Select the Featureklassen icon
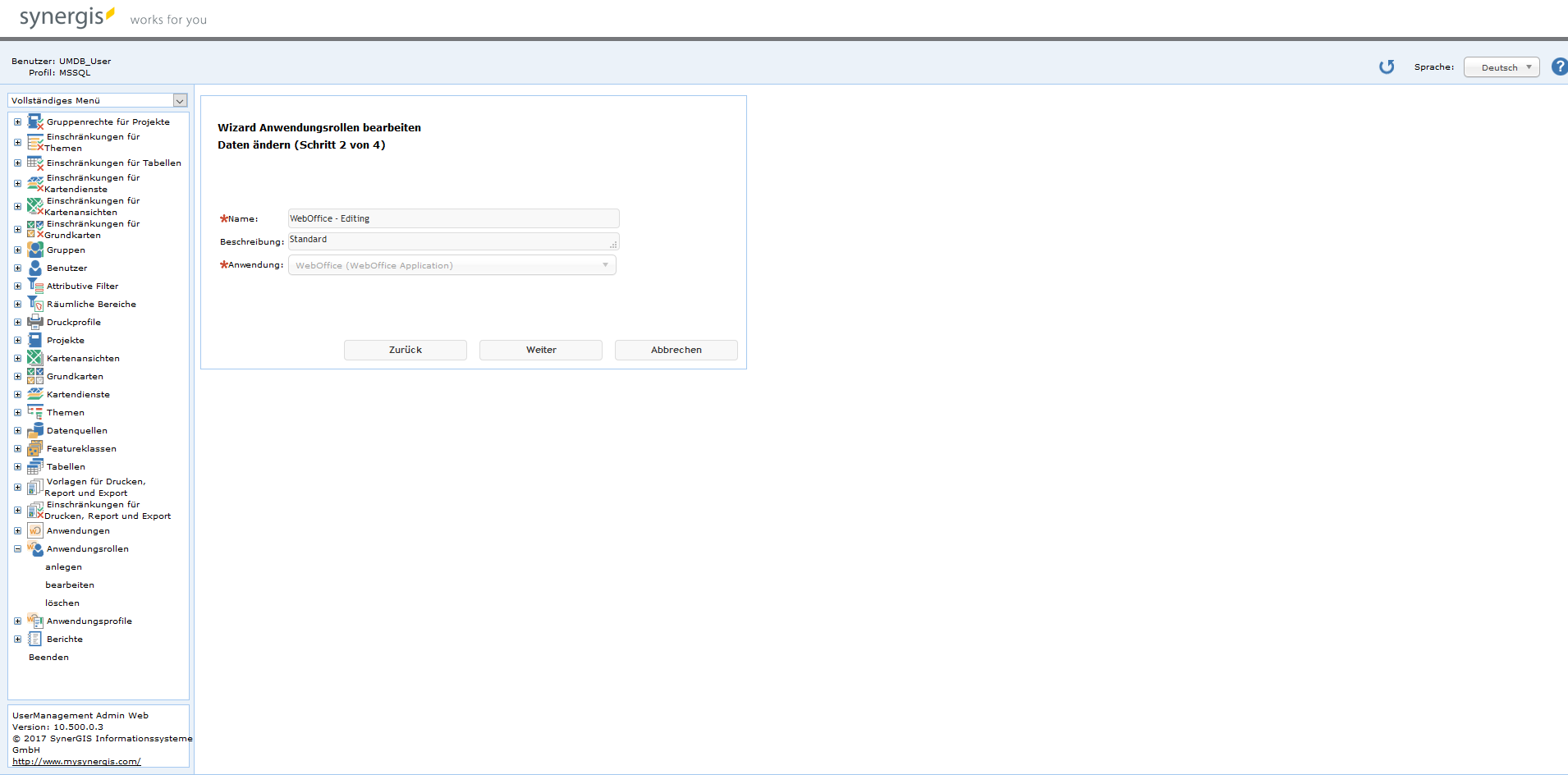This screenshot has height=775, width=1568. pos(35,447)
